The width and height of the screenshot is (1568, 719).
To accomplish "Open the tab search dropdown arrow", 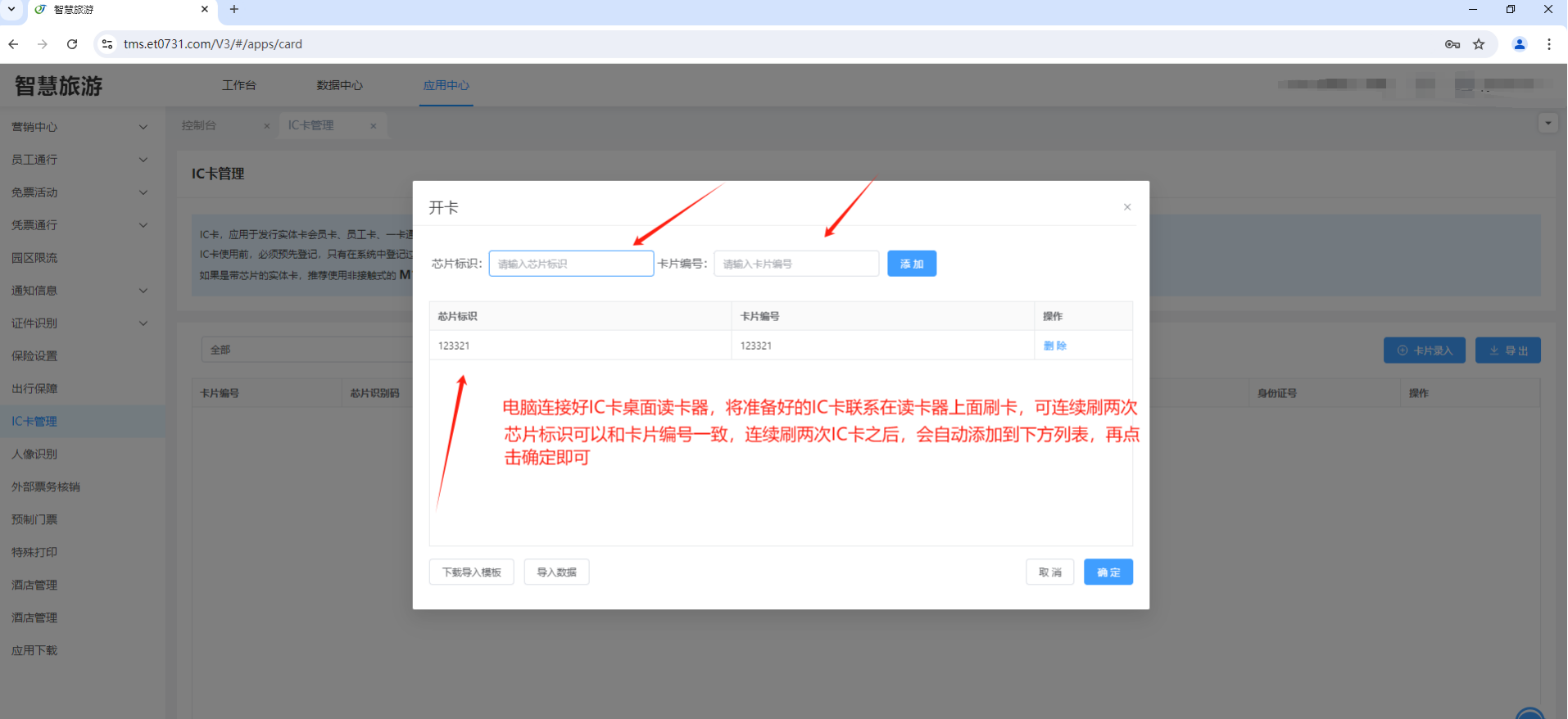I will [x=11, y=9].
